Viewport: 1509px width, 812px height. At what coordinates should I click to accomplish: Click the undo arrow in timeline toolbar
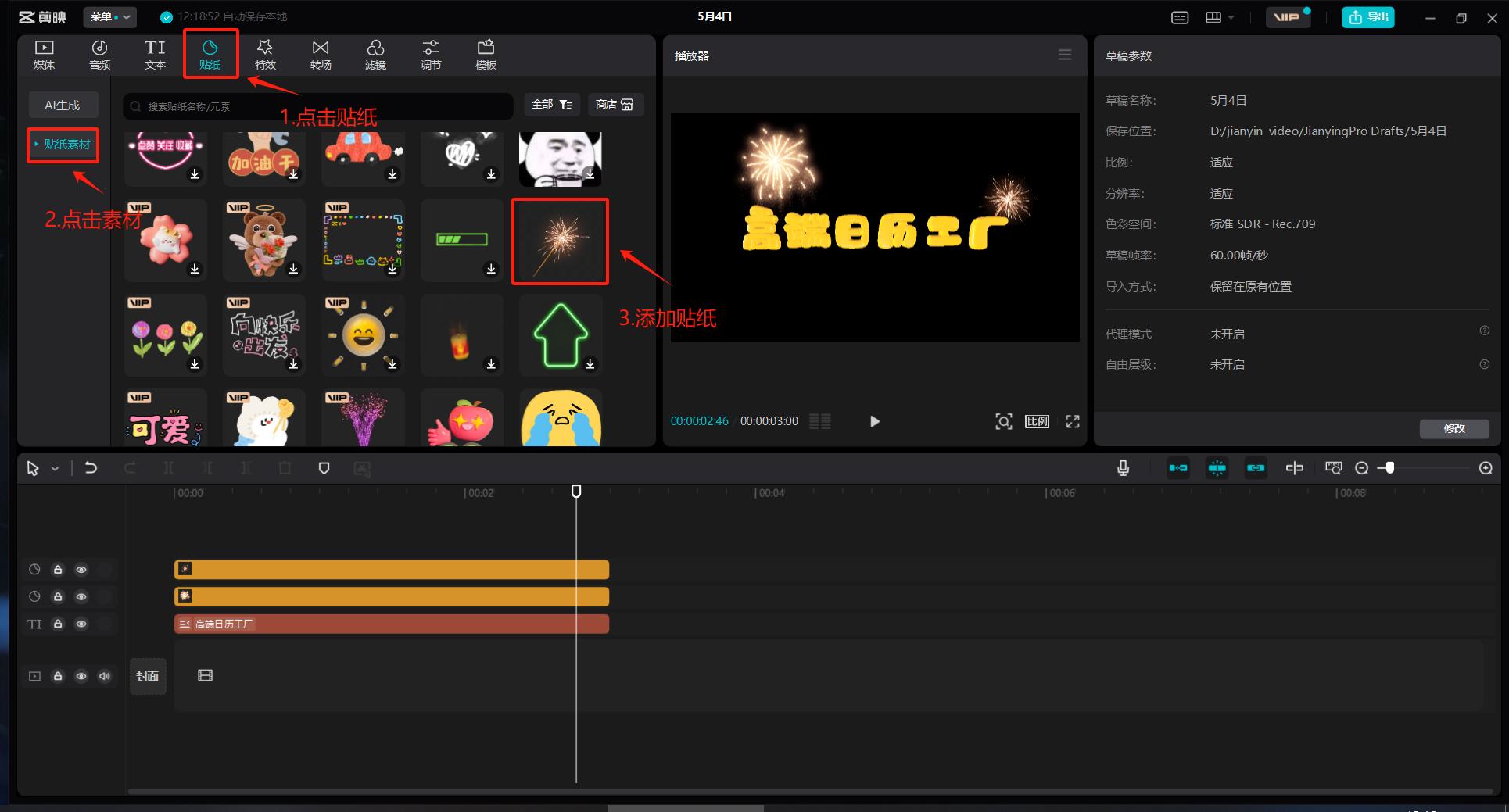[91, 468]
